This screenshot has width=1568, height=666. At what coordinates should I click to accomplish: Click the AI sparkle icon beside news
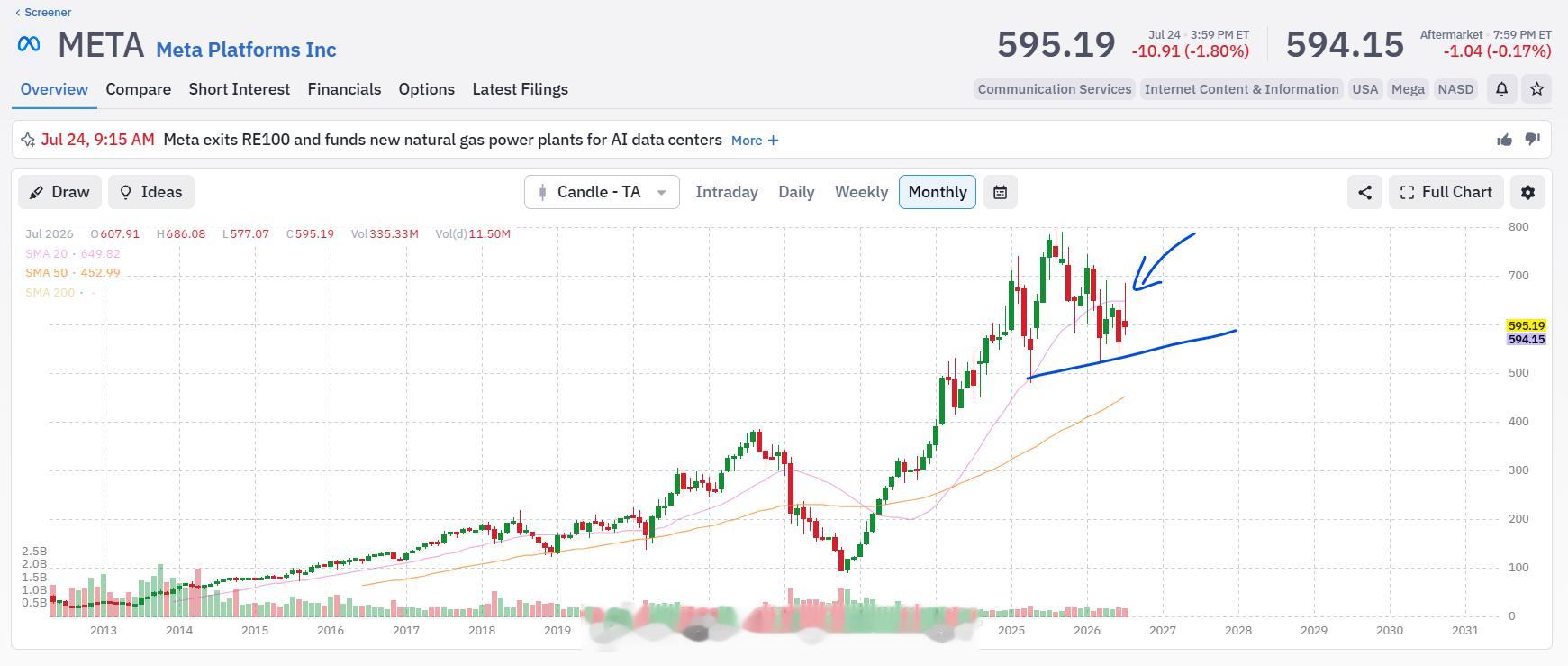[28, 140]
